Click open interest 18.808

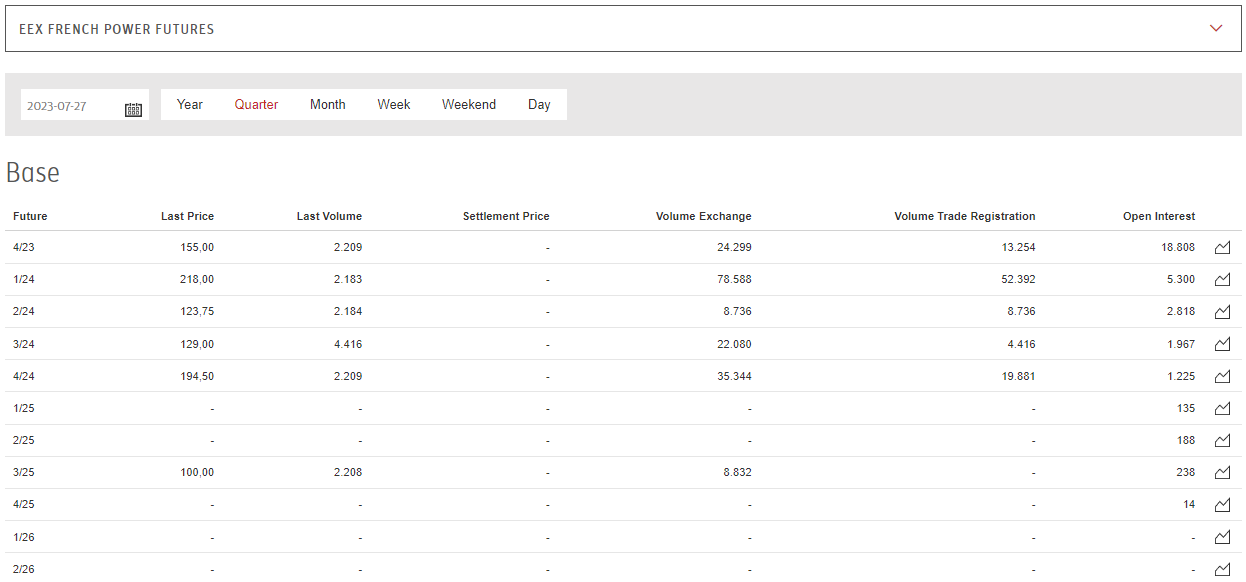1178,247
